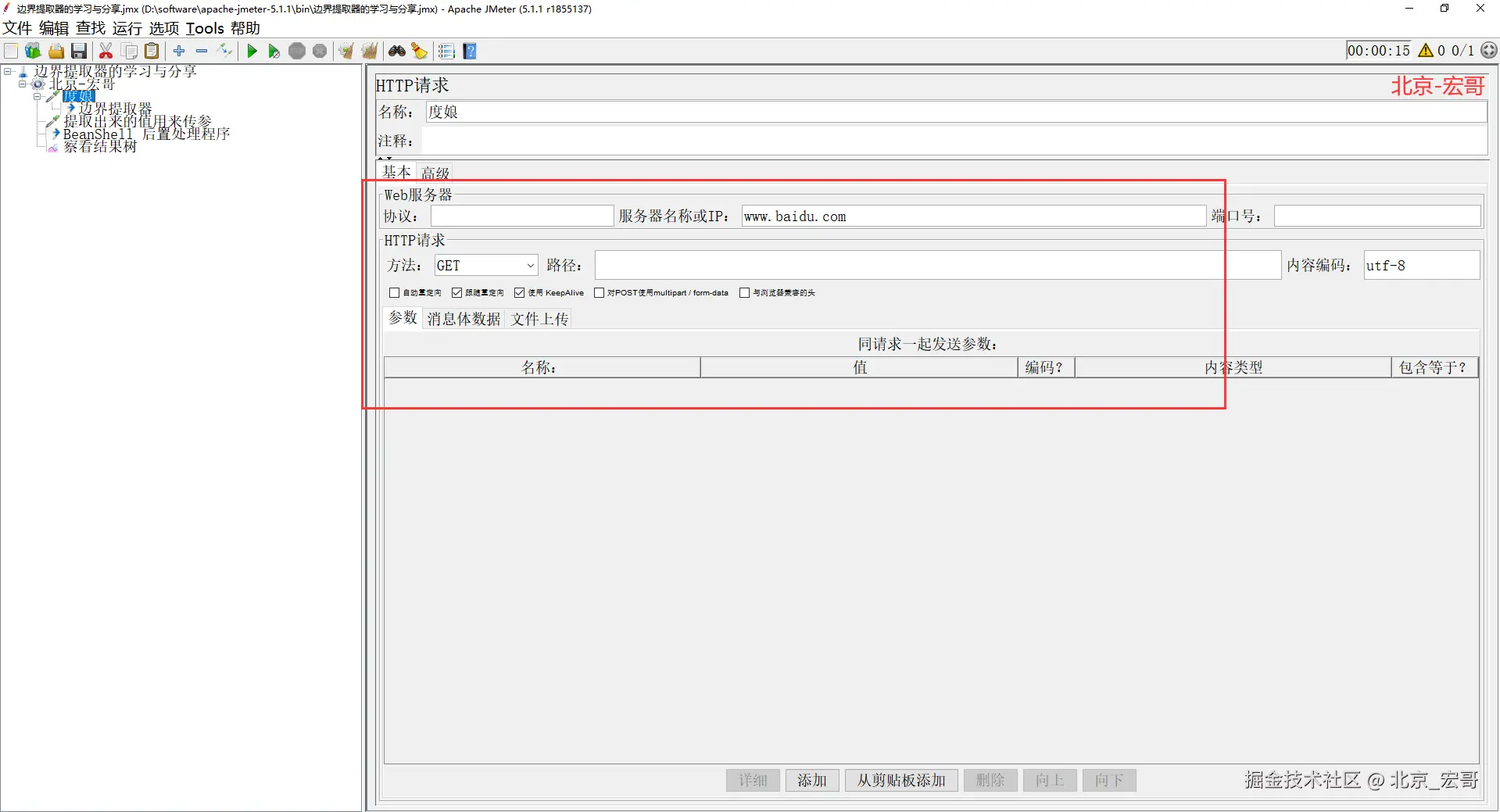
Task: Switch to the 高级 tab
Action: 435,173
